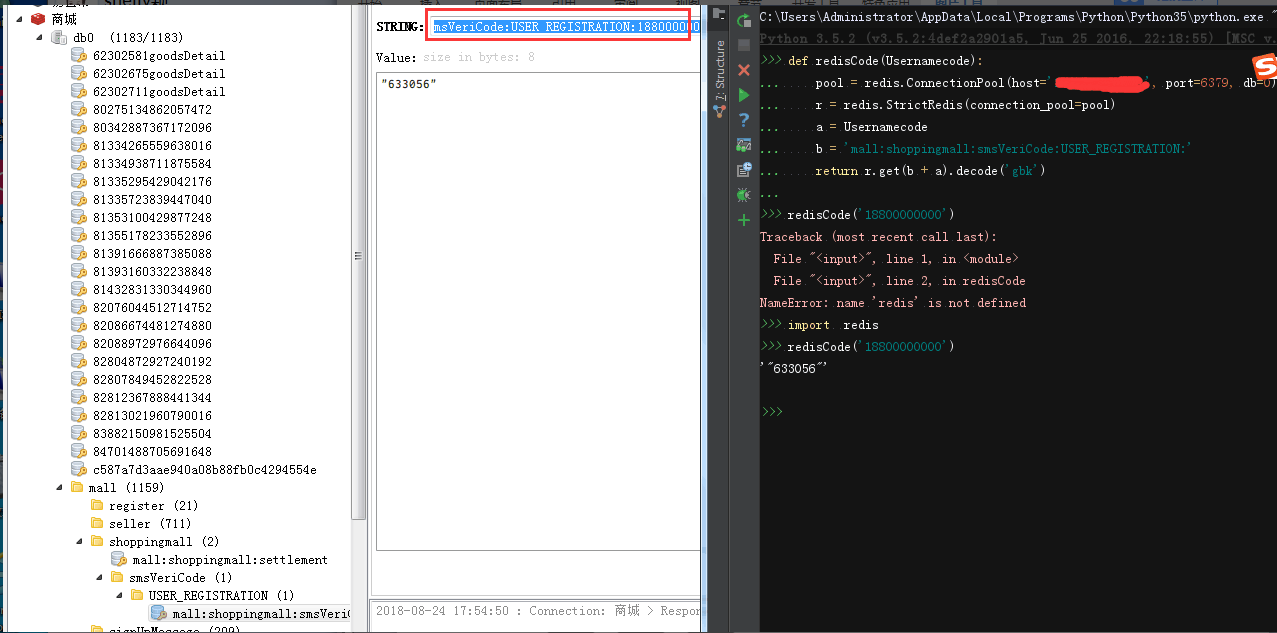Click key icon next to 62302711goodsDetail
The width and height of the screenshot is (1277, 633).
point(79,91)
